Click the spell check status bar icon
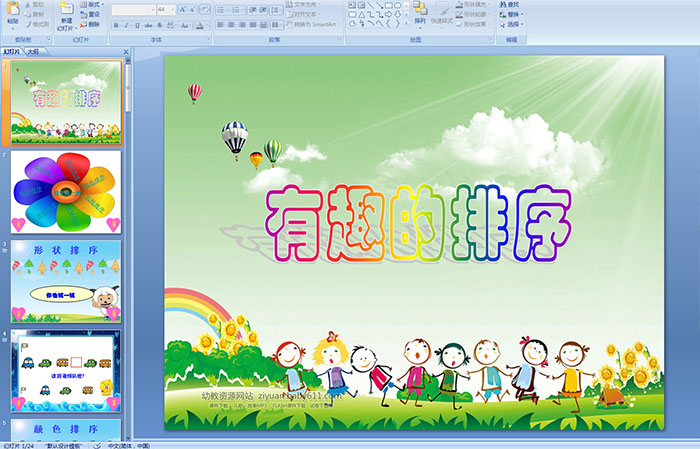 pos(96,445)
